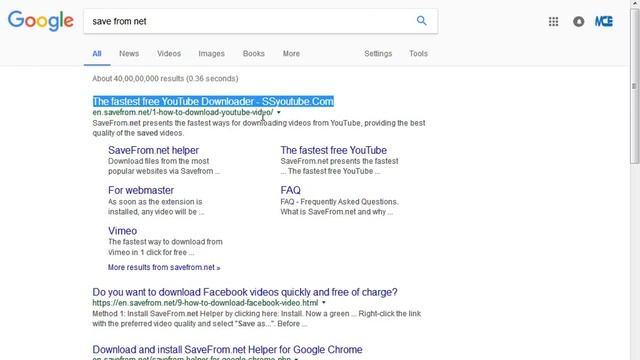Open the FAQ sitelink
This screenshot has width=640, height=360.
pyautogui.click(x=291, y=190)
